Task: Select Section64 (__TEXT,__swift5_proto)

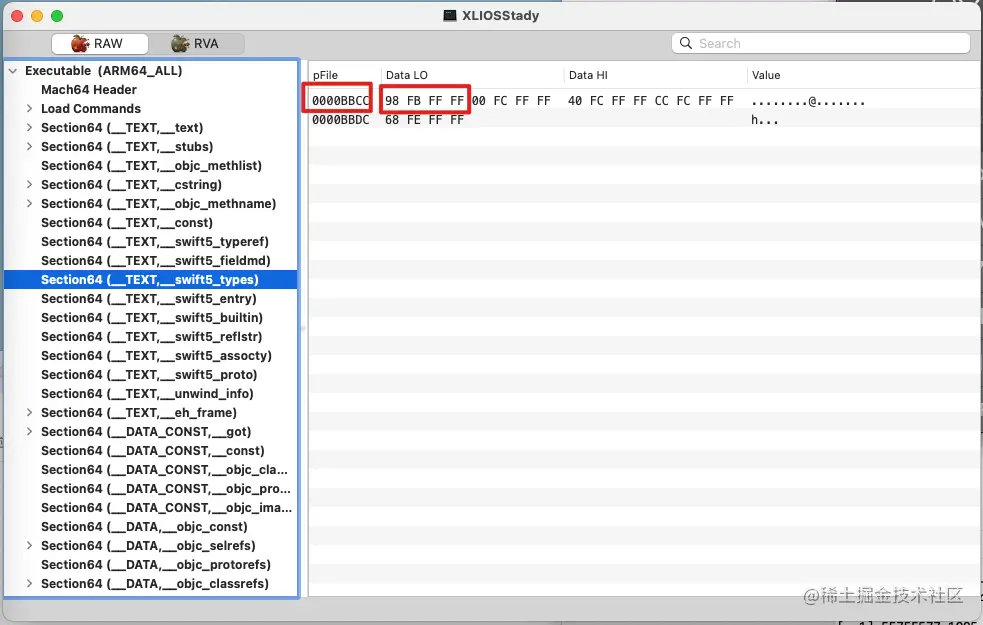Action: click(x=151, y=374)
